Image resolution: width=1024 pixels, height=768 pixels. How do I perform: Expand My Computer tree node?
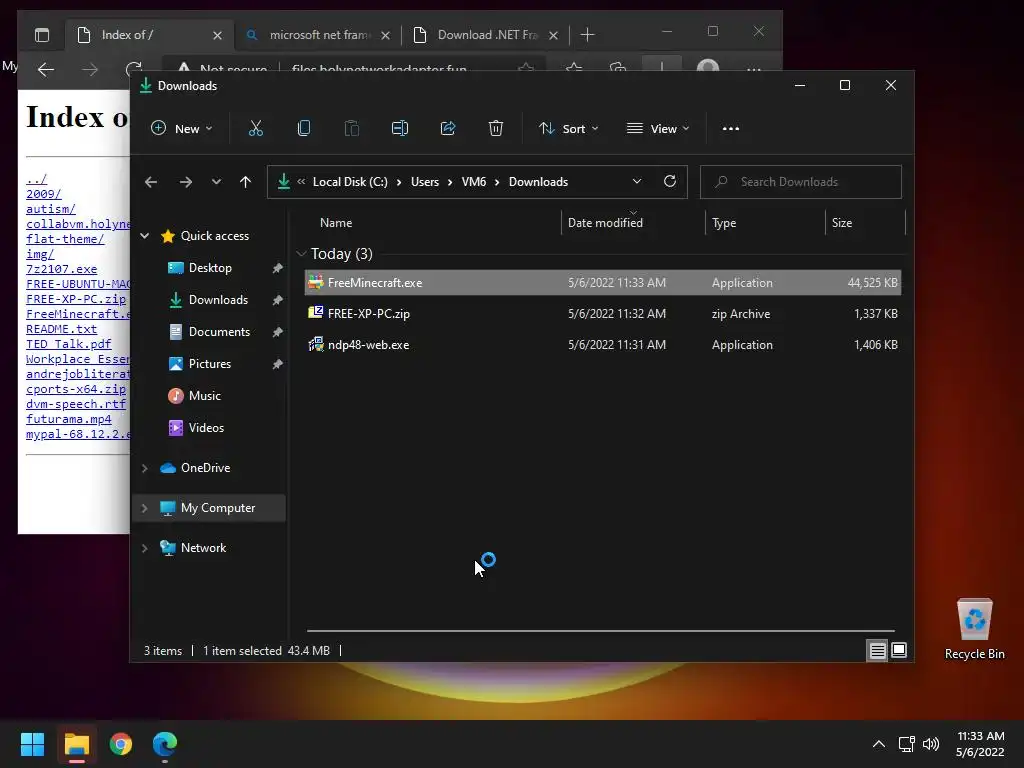point(145,508)
